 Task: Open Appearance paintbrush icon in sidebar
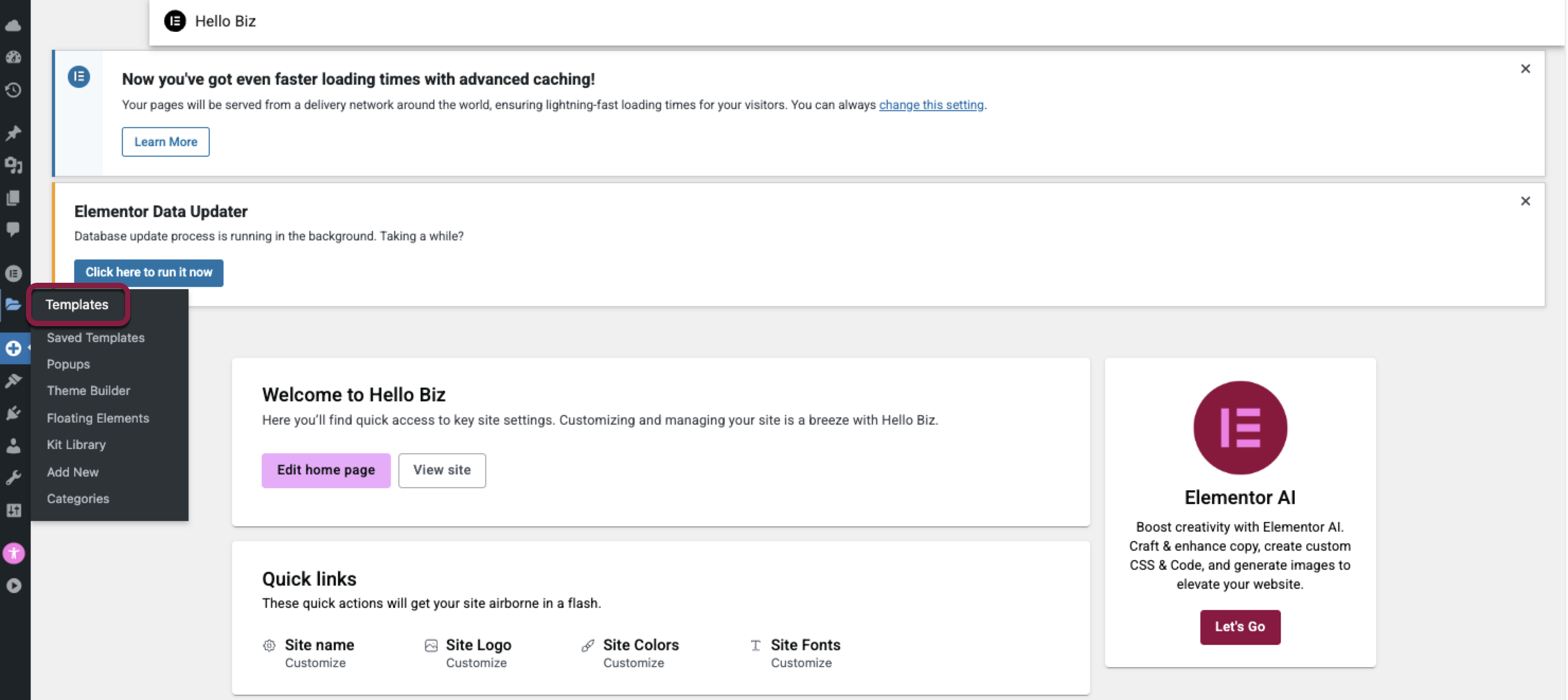[x=13, y=380]
